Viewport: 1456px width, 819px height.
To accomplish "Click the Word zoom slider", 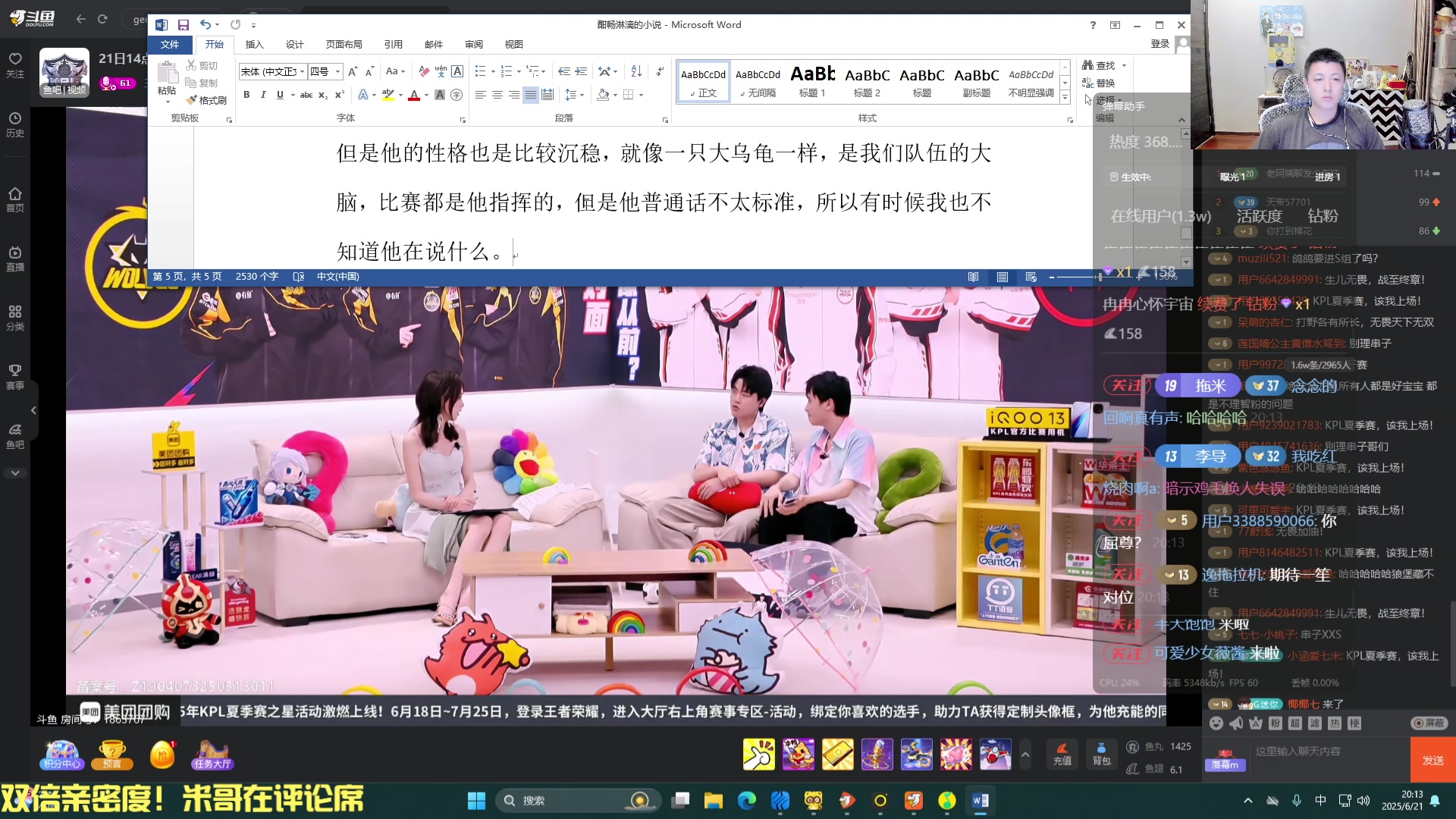I will [1099, 277].
